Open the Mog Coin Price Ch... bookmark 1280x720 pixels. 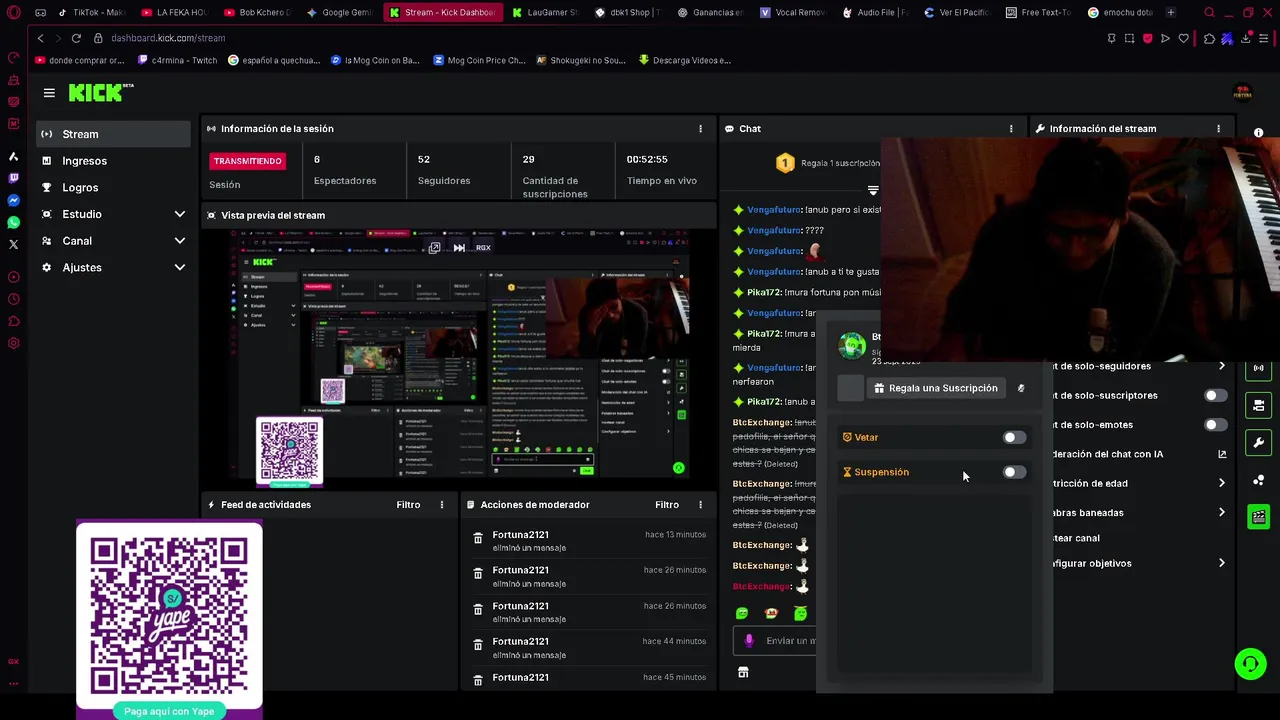tap(479, 60)
